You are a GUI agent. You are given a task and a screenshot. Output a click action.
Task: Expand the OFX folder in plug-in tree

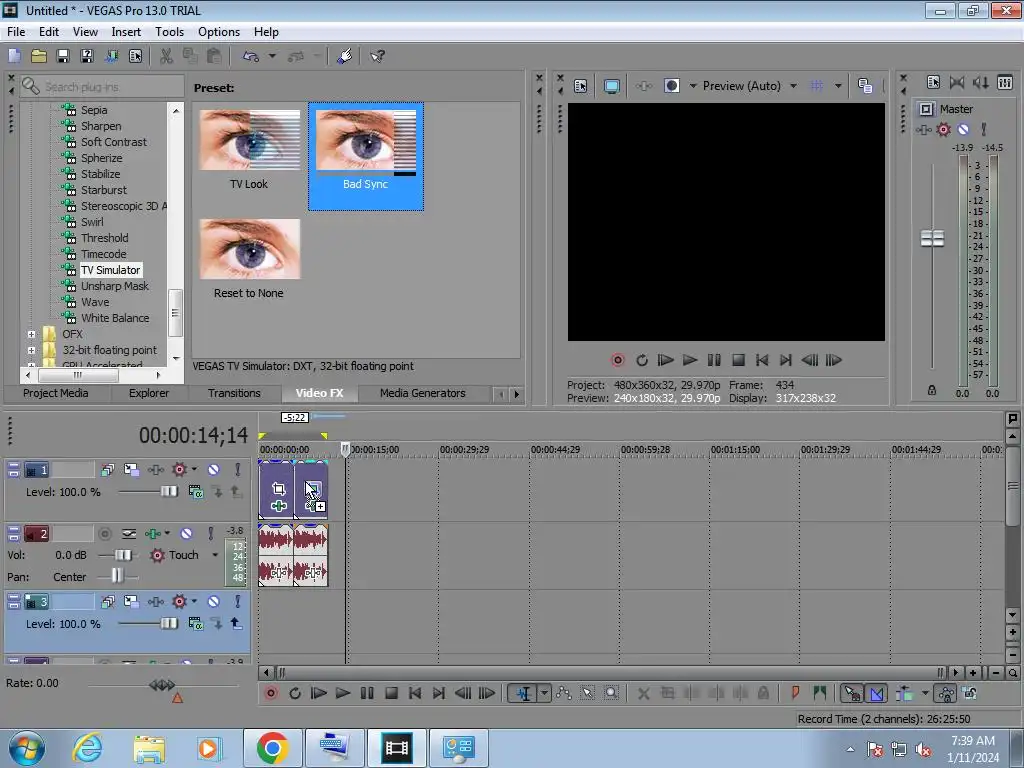pos(31,334)
